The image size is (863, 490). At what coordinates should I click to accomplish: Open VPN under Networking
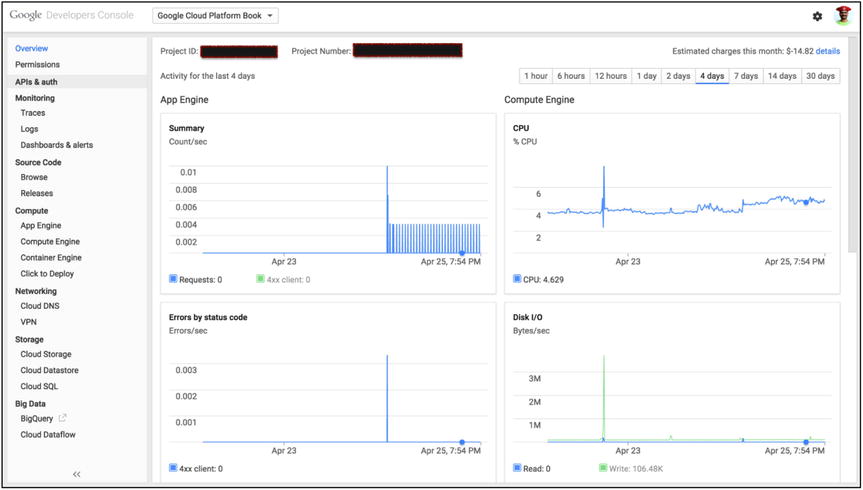(29, 322)
